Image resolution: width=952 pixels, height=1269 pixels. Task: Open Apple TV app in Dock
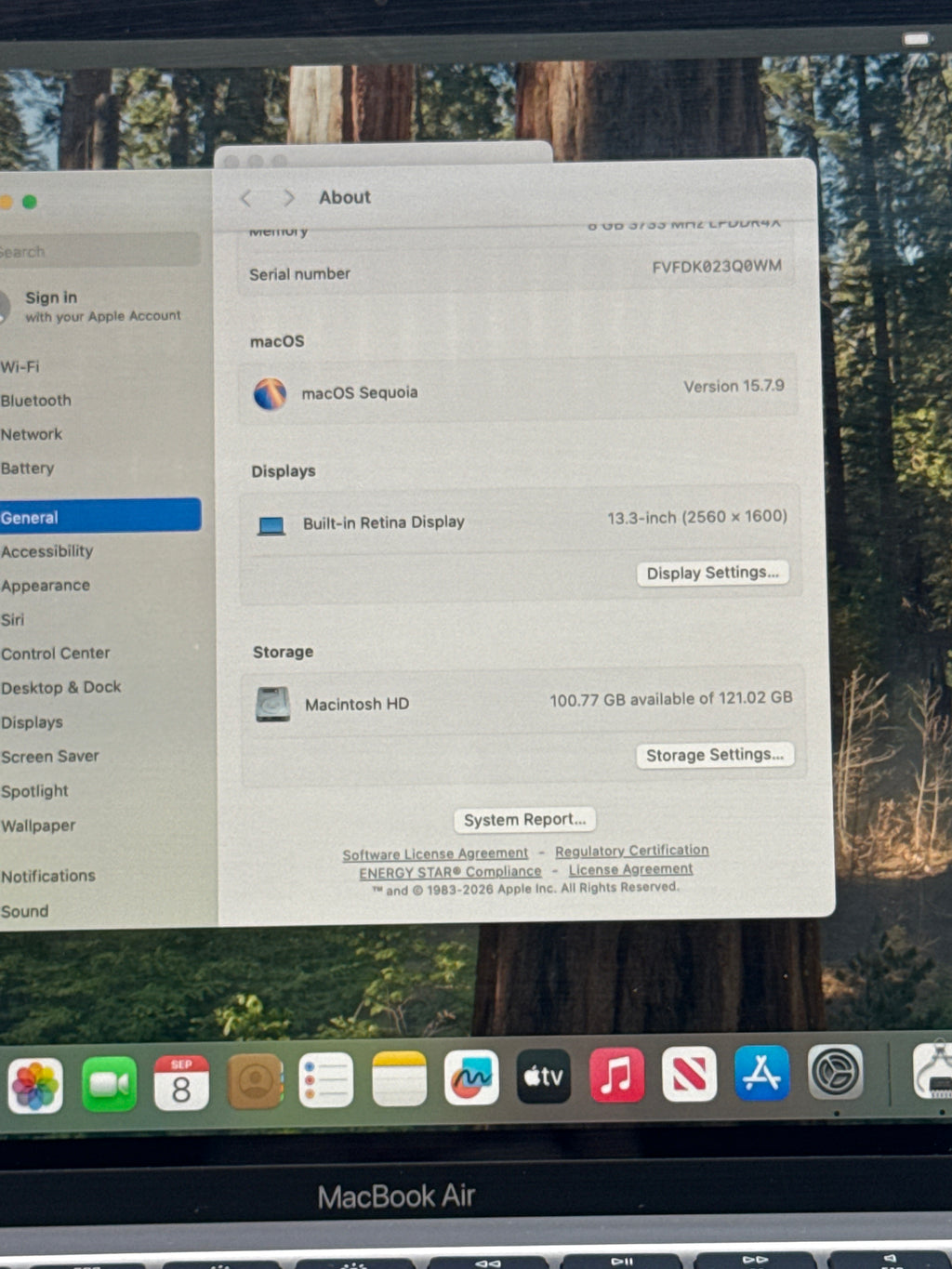544,1077
